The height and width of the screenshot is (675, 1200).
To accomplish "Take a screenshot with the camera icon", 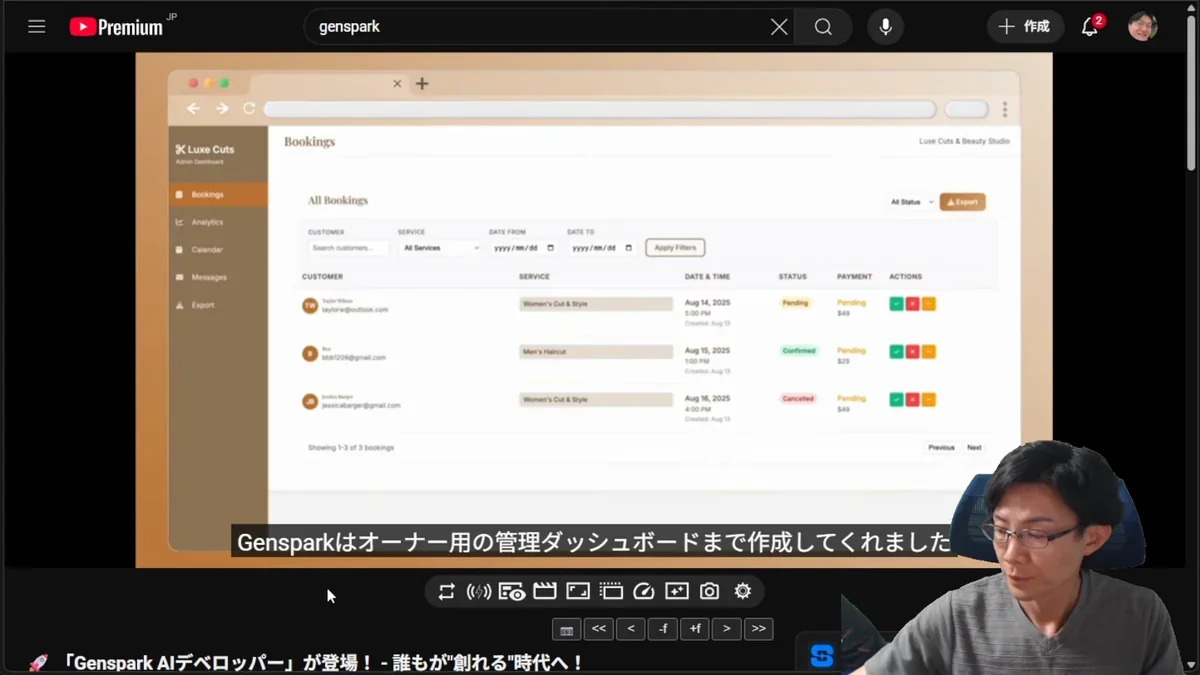I will click(709, 592).
